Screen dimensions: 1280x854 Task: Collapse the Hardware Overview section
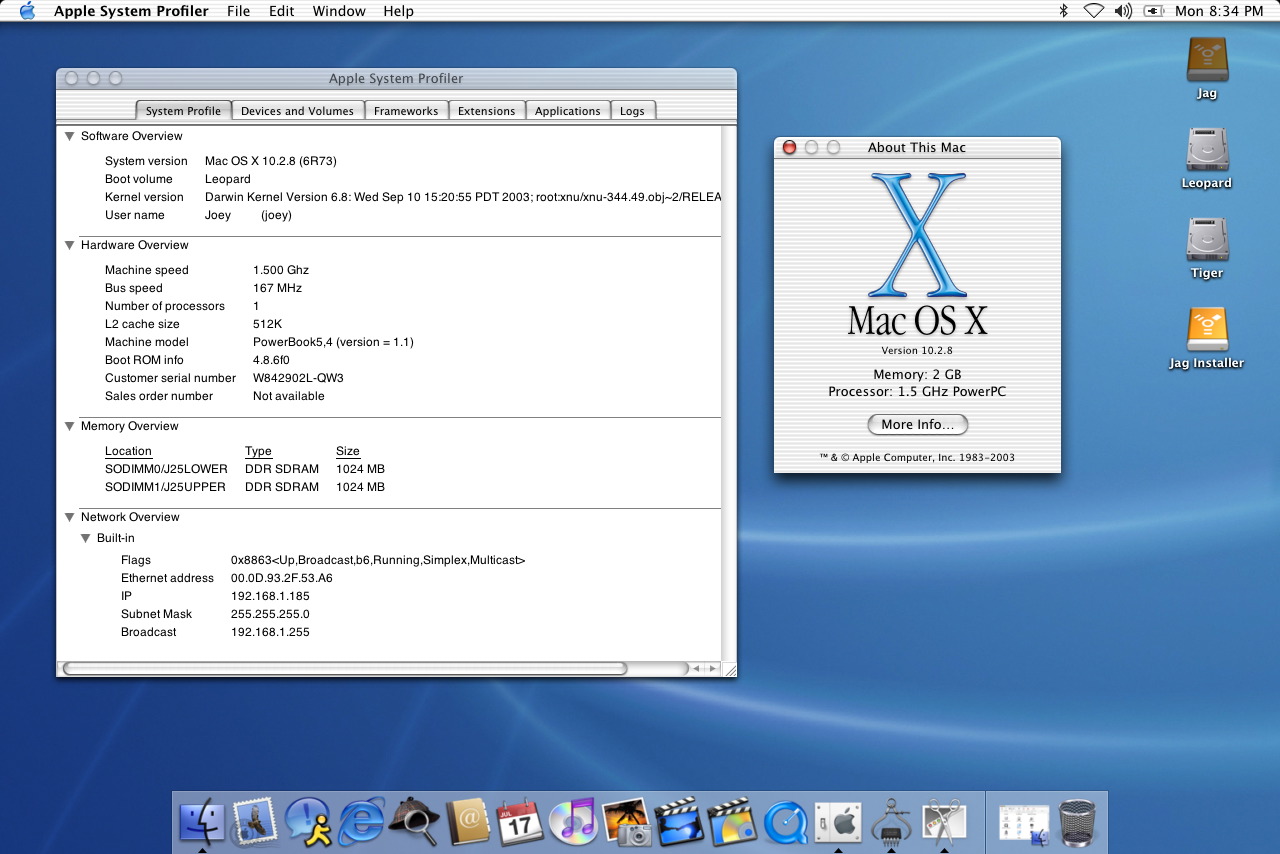pyautogui.click(x=69, y=245)
